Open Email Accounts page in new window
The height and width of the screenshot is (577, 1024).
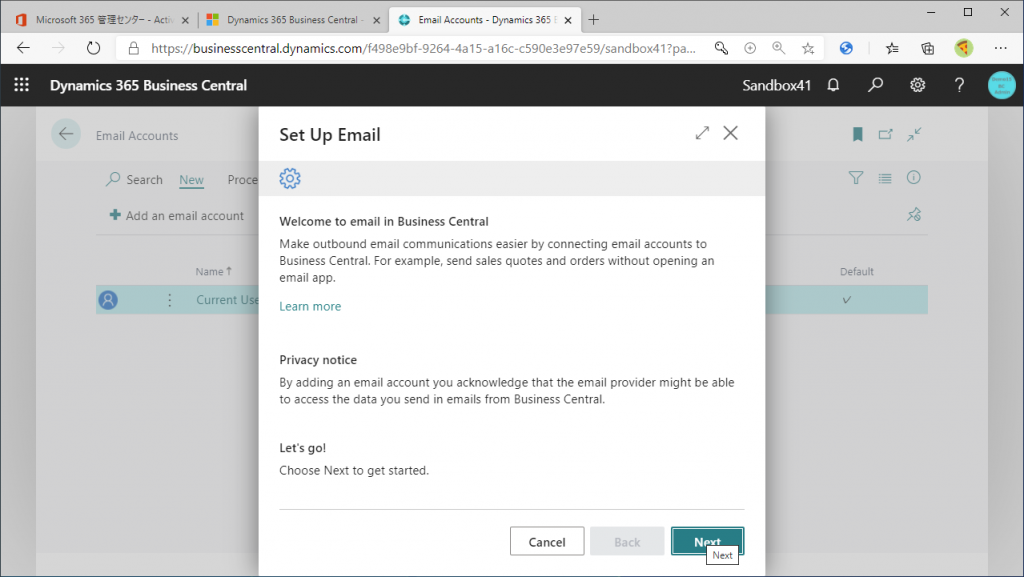click(x=886, y=134)
